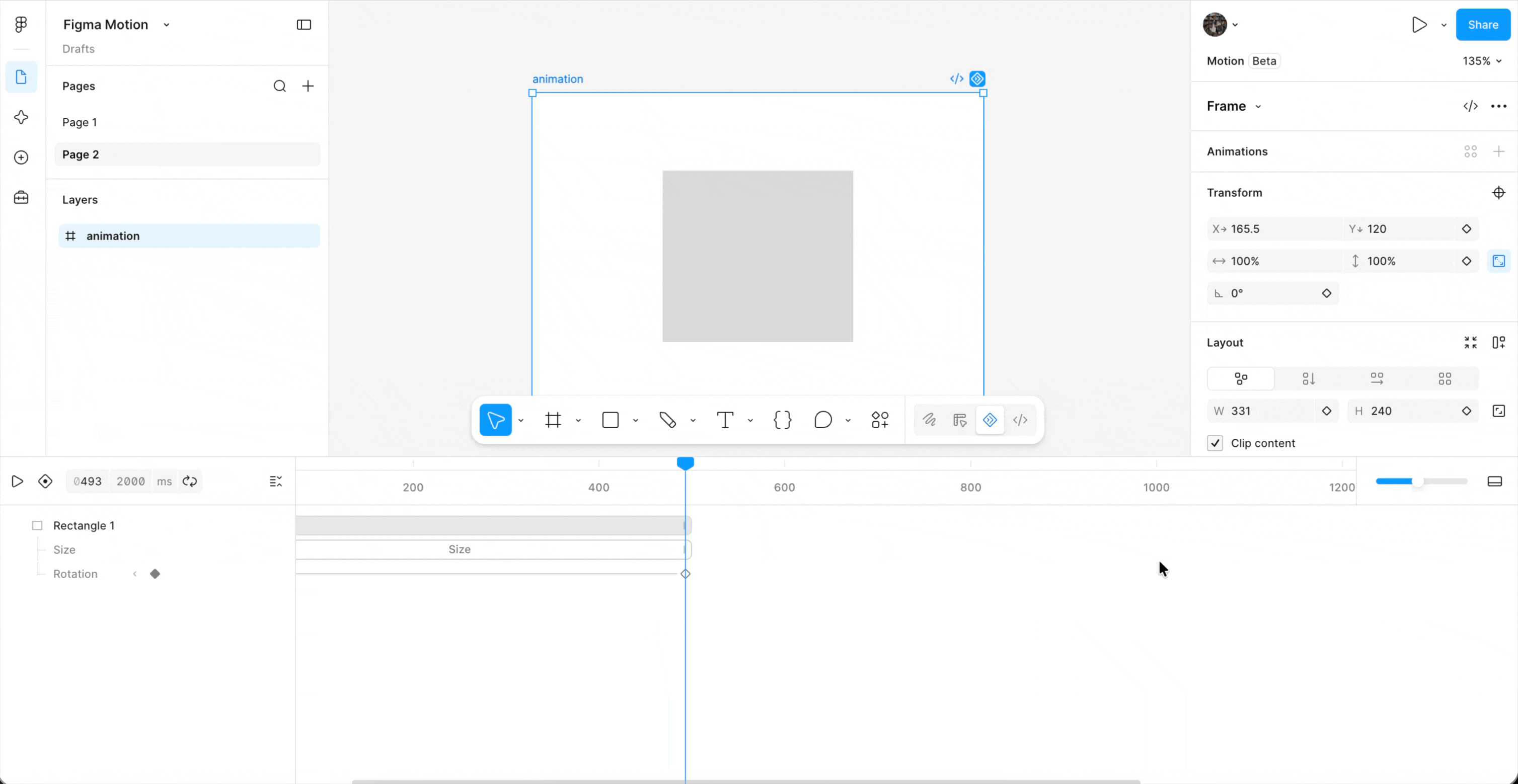Present prototype with top play button
This screenshot has width=1518, height=784.
(x=1419, y=25)
